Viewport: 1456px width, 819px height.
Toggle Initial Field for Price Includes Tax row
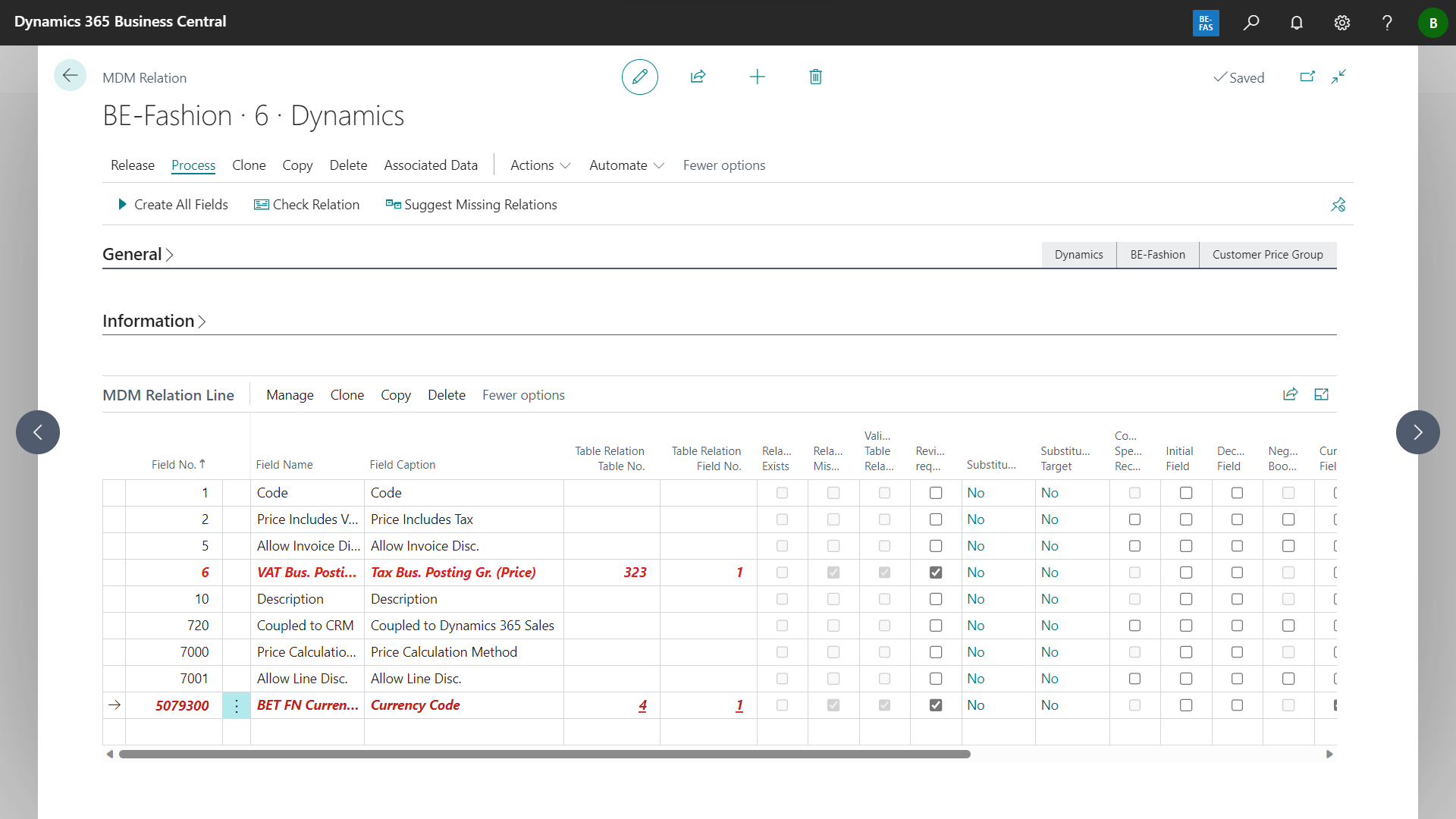(x=1186, y=519)
